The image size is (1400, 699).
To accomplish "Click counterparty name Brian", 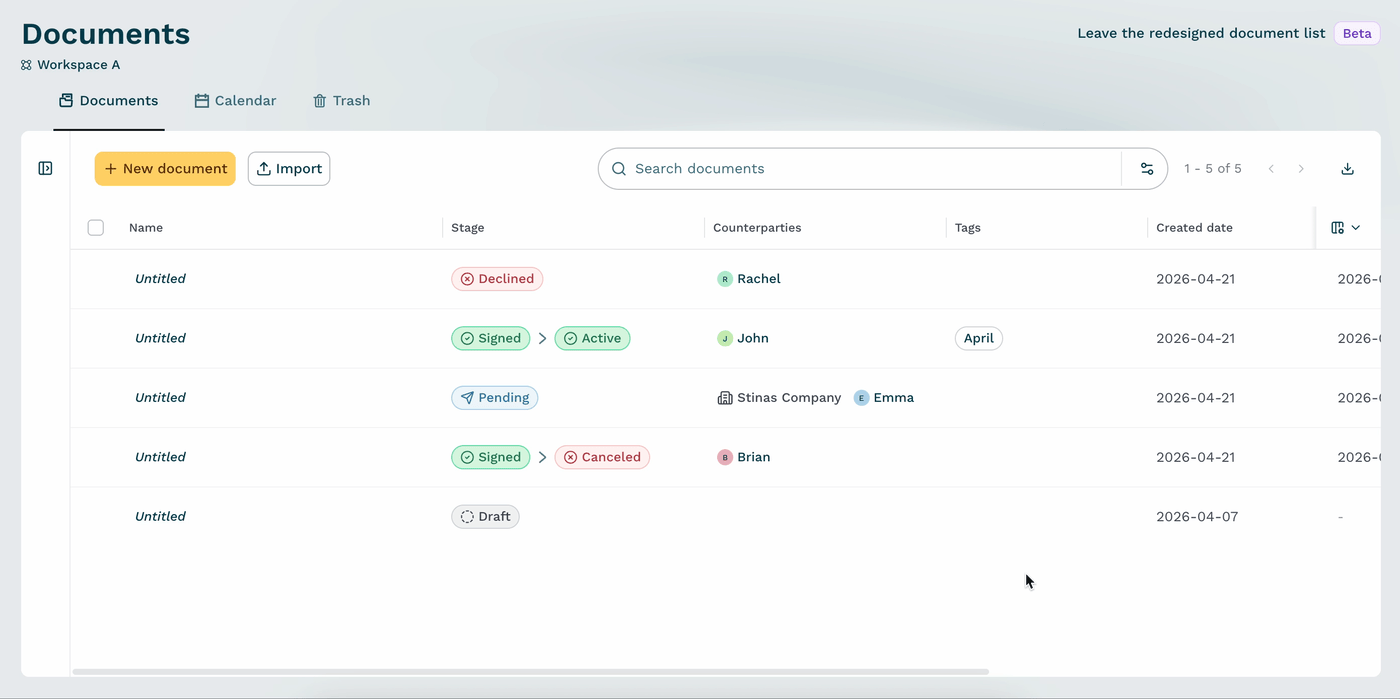I will pos(754,457).
